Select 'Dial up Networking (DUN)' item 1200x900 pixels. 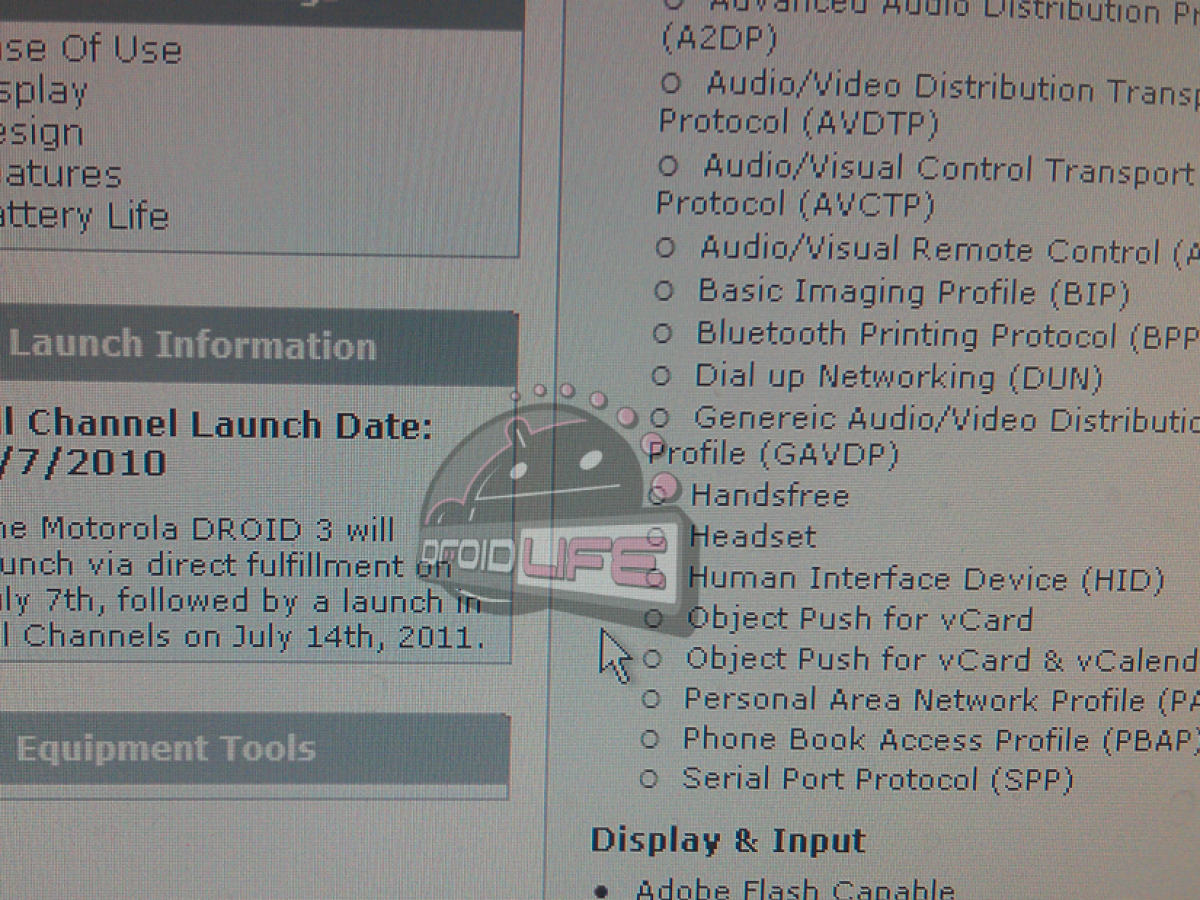click(x=898, y=377)
